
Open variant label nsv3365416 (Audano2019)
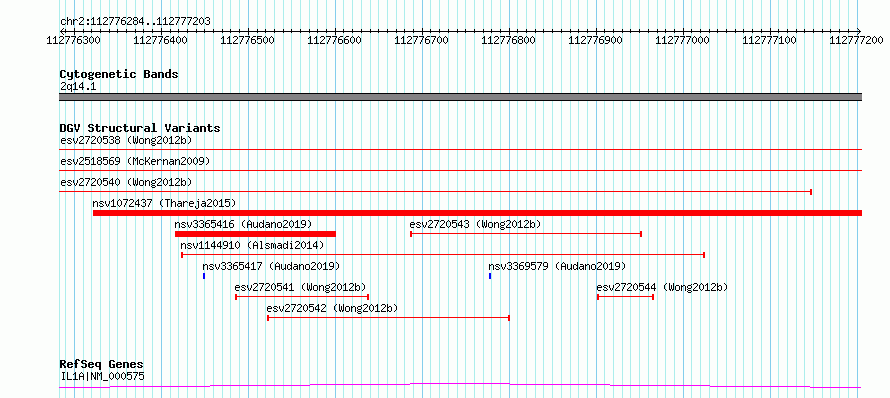click(243, 224)
